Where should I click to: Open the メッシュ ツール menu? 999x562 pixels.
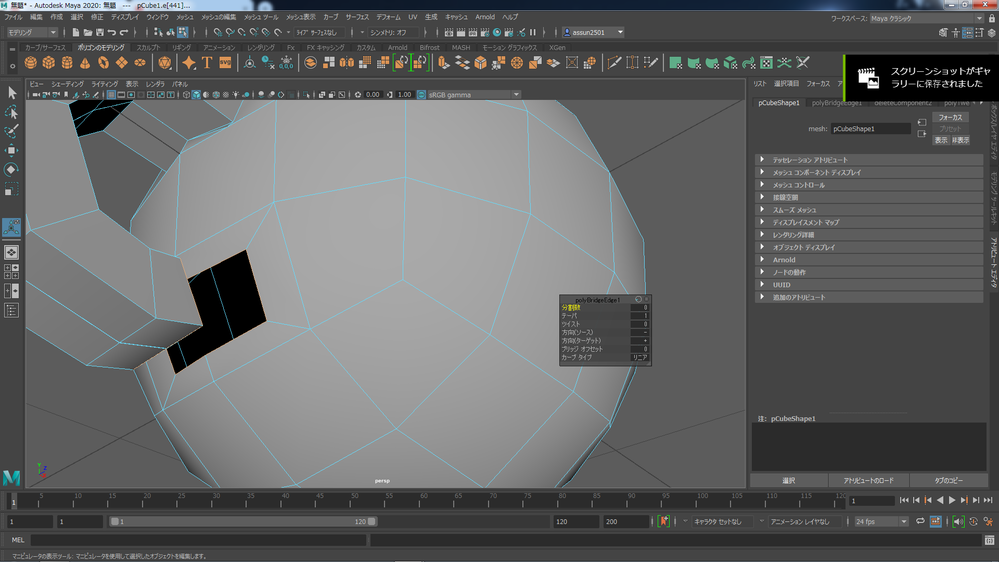pos(261,17)
